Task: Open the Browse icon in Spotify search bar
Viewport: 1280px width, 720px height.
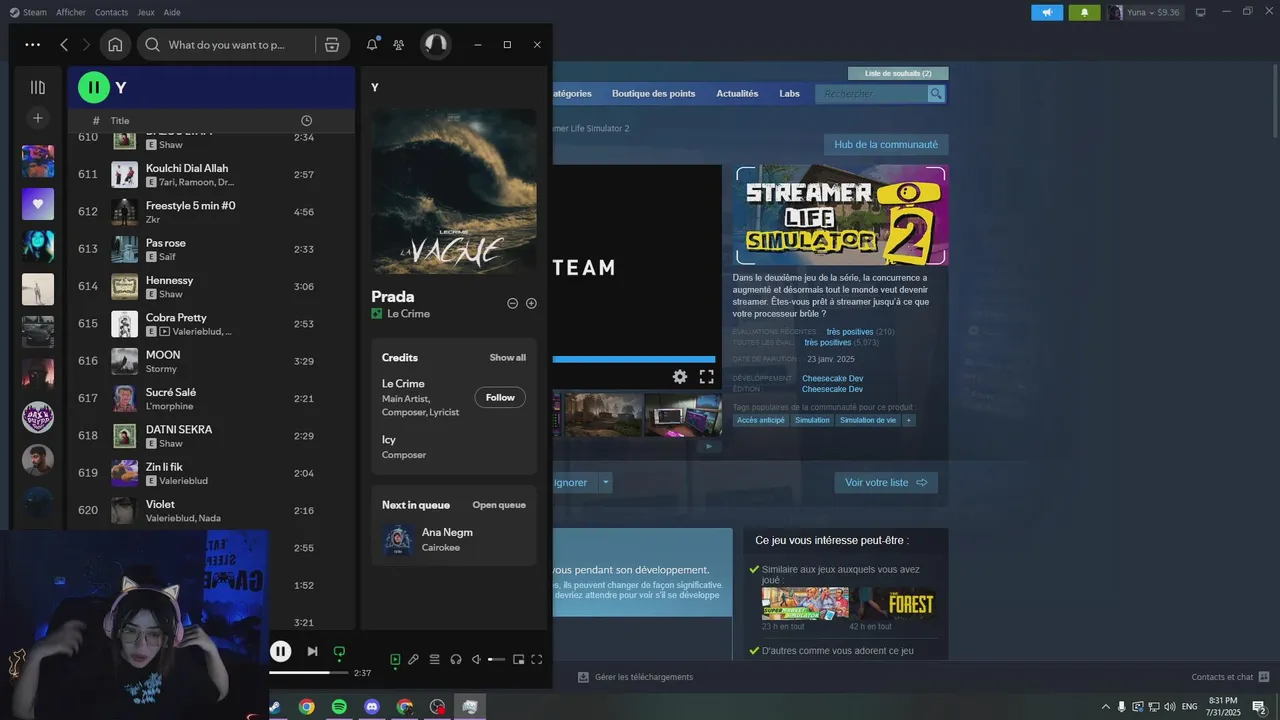Action: (332, 45)
